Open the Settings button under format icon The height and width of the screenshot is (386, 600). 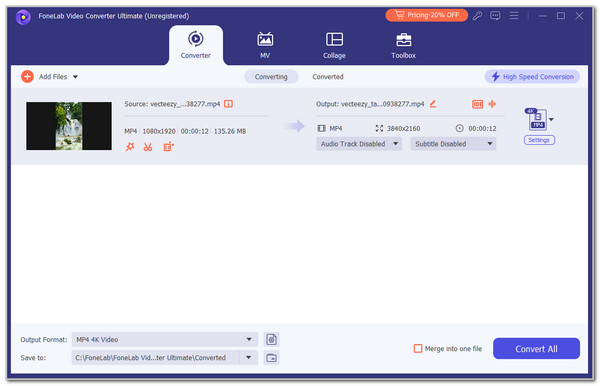click(539, 140)
